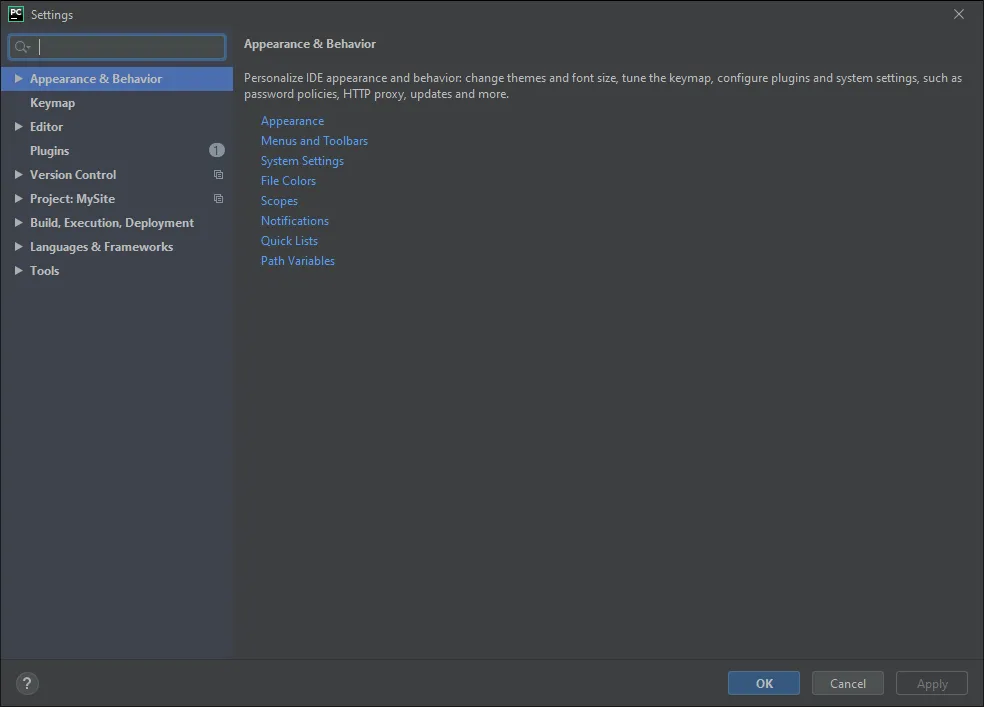This screenshot has width=984, height=707.
Task: Focus the settings search field
Action: [130, 47]
